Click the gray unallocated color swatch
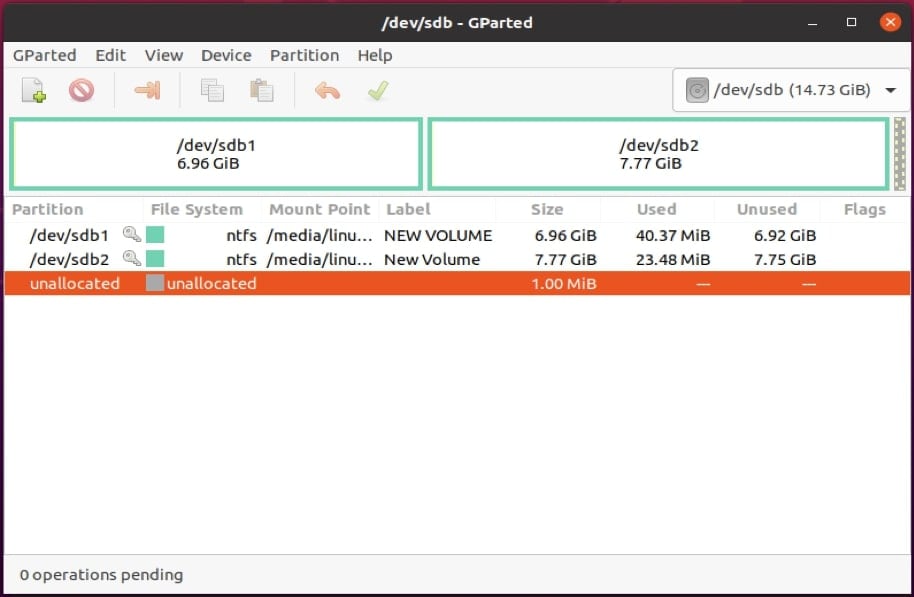The height and width of the screenshot is (597, 914). [155, 283]
